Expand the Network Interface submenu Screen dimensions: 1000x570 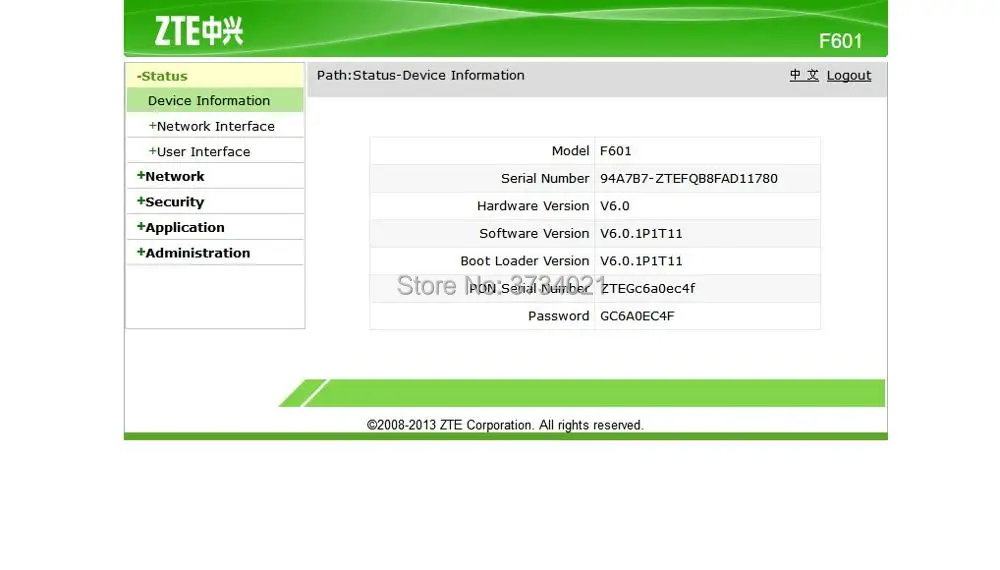tap(211, 126)
